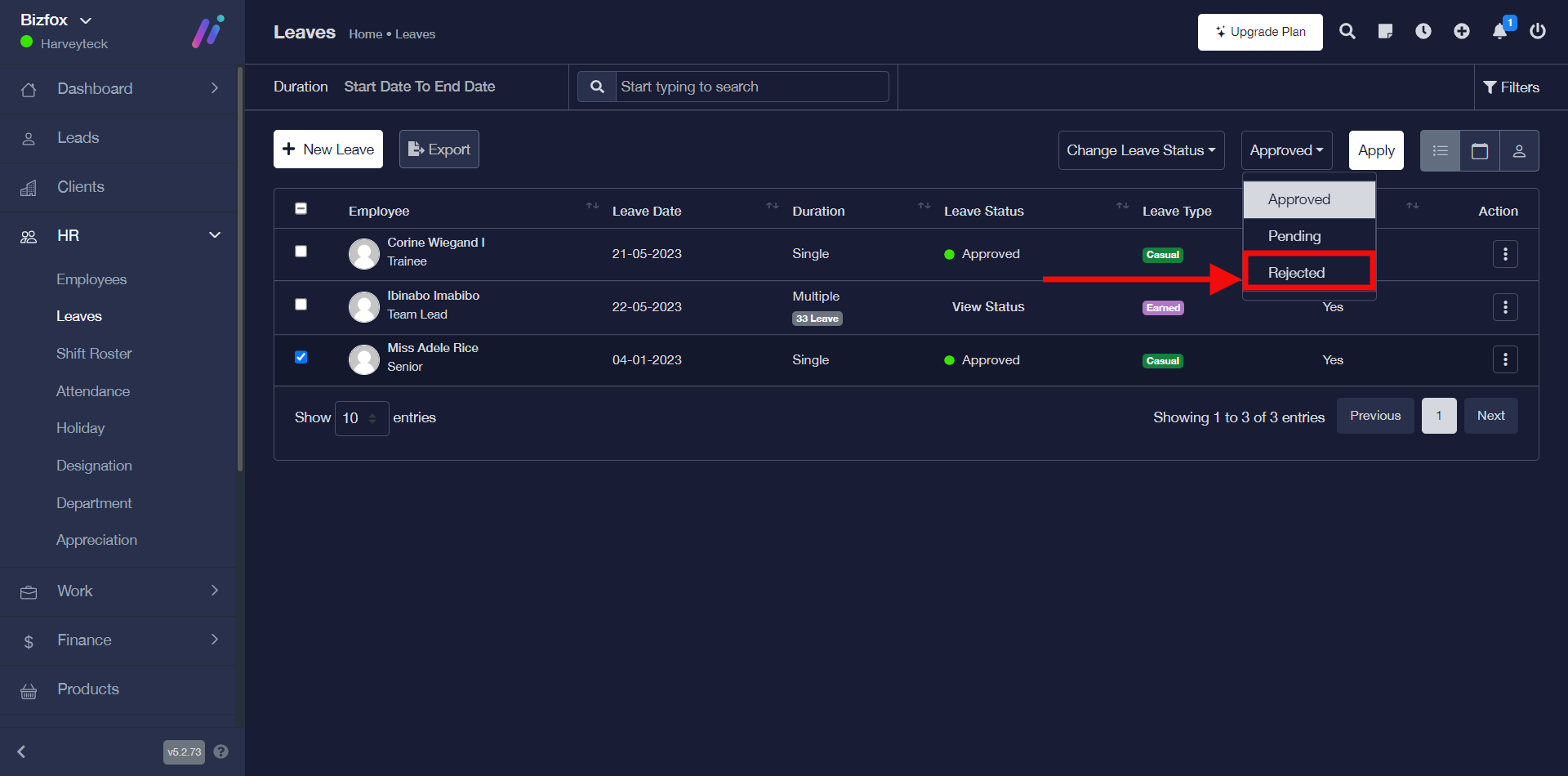Click the plus circle quick-add icon
Image resolution: width=1568 pixels, height=776 pixels.
[1461, 32]
